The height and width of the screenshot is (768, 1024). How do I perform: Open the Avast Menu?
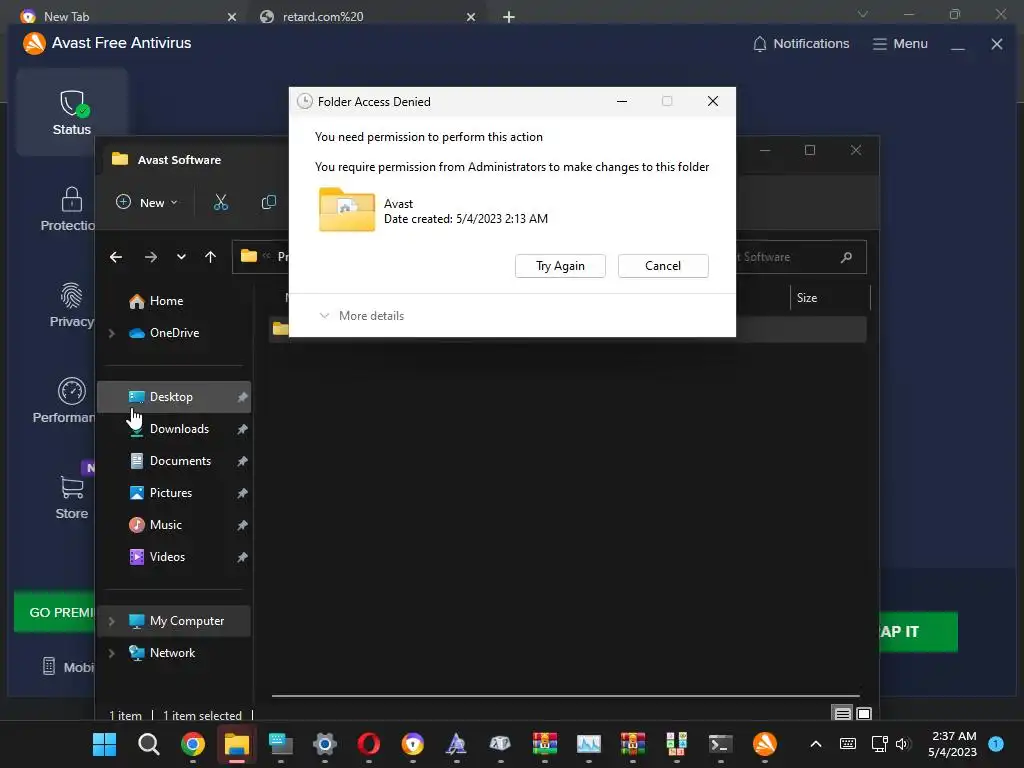tap(900, 44)
